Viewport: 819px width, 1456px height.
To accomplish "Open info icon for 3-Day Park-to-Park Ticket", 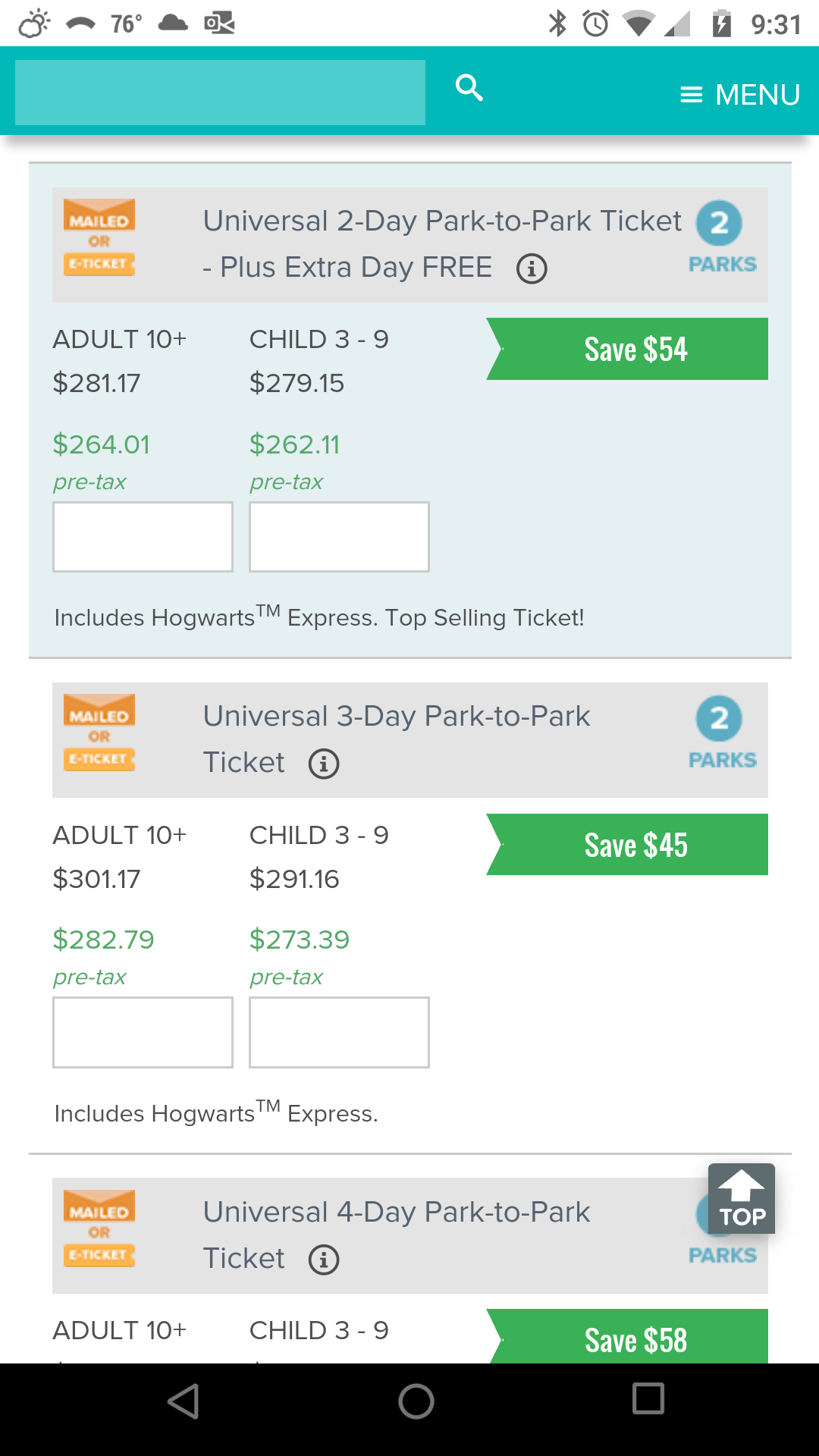I will coord(324,764).
